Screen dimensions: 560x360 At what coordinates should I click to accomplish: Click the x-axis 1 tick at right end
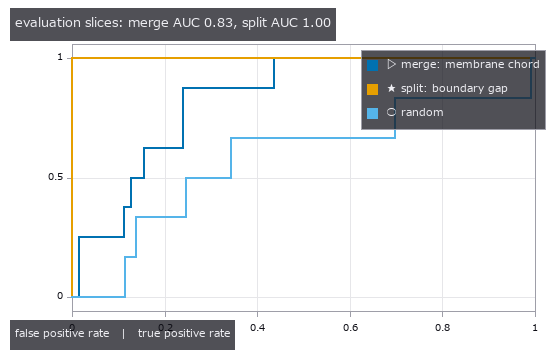click(x=535, y=328)
